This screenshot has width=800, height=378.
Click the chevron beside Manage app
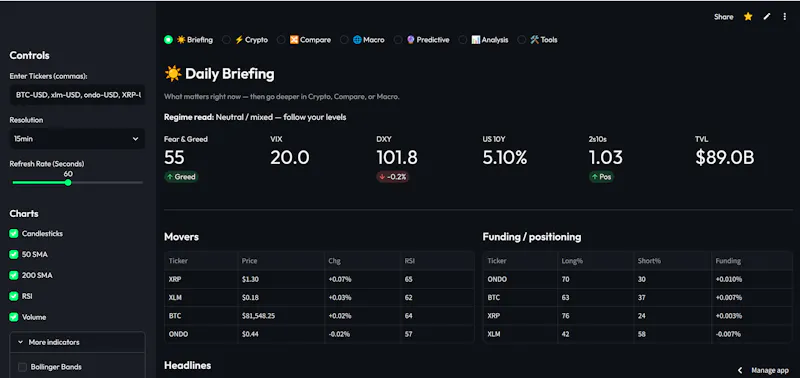(740, 370)
